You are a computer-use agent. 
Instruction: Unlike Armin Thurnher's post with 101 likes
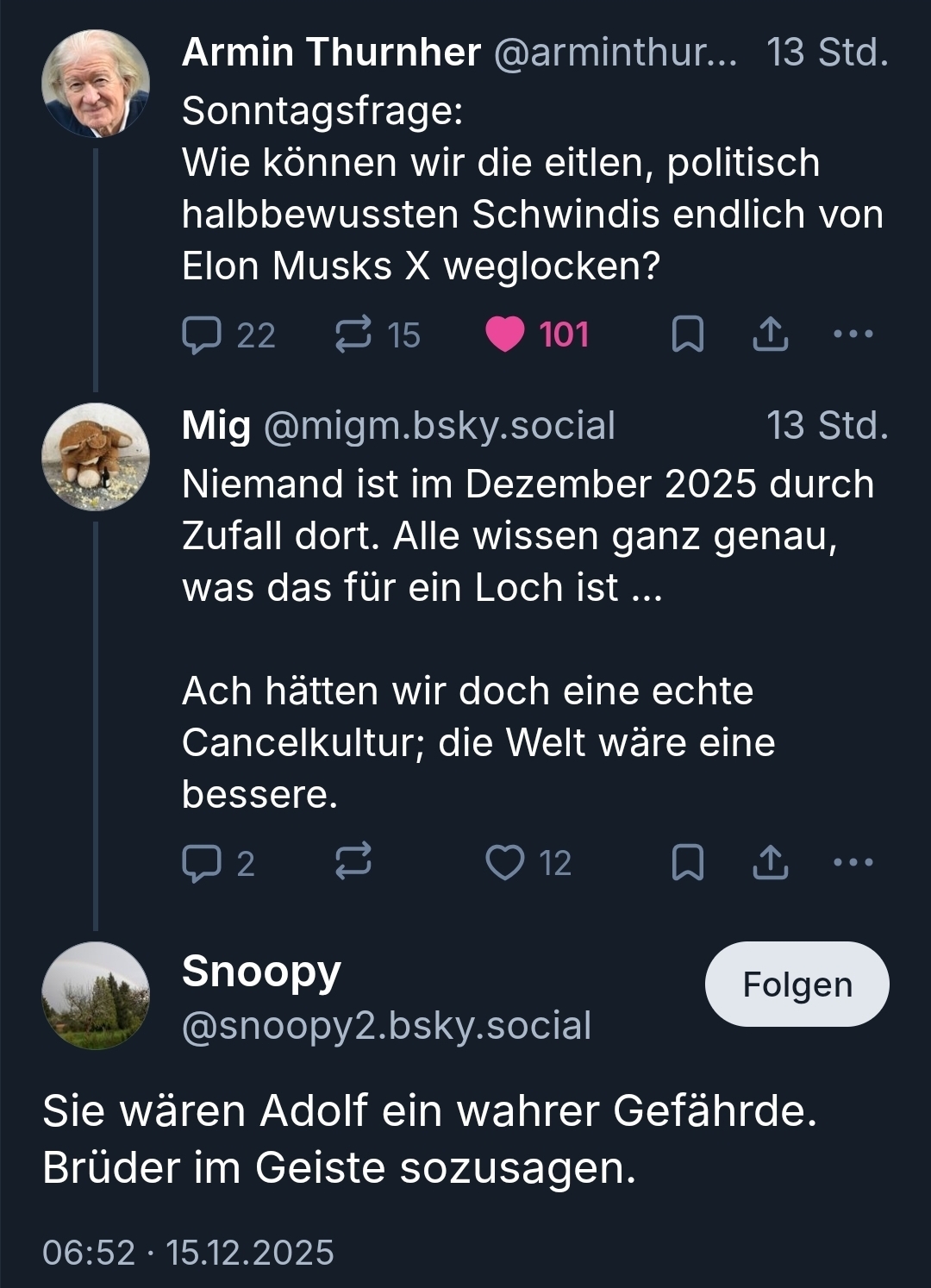(x=505, y=335)
